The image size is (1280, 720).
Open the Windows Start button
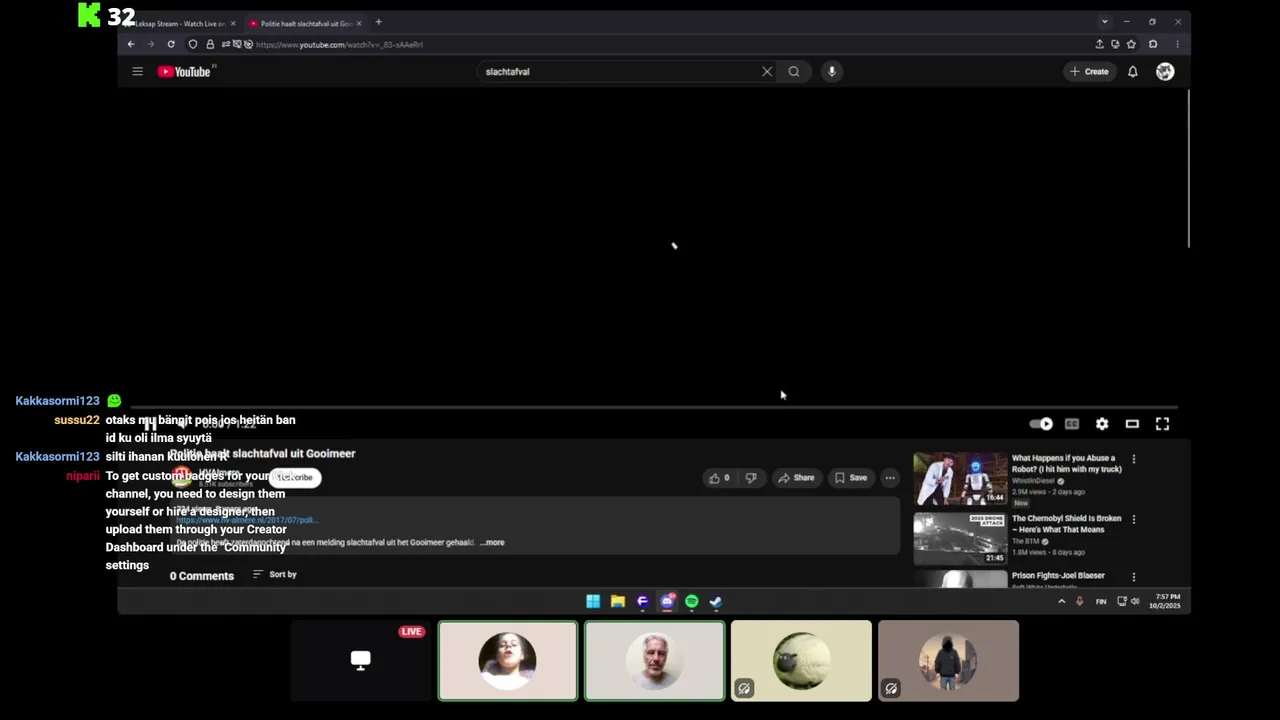click(593, 601)
